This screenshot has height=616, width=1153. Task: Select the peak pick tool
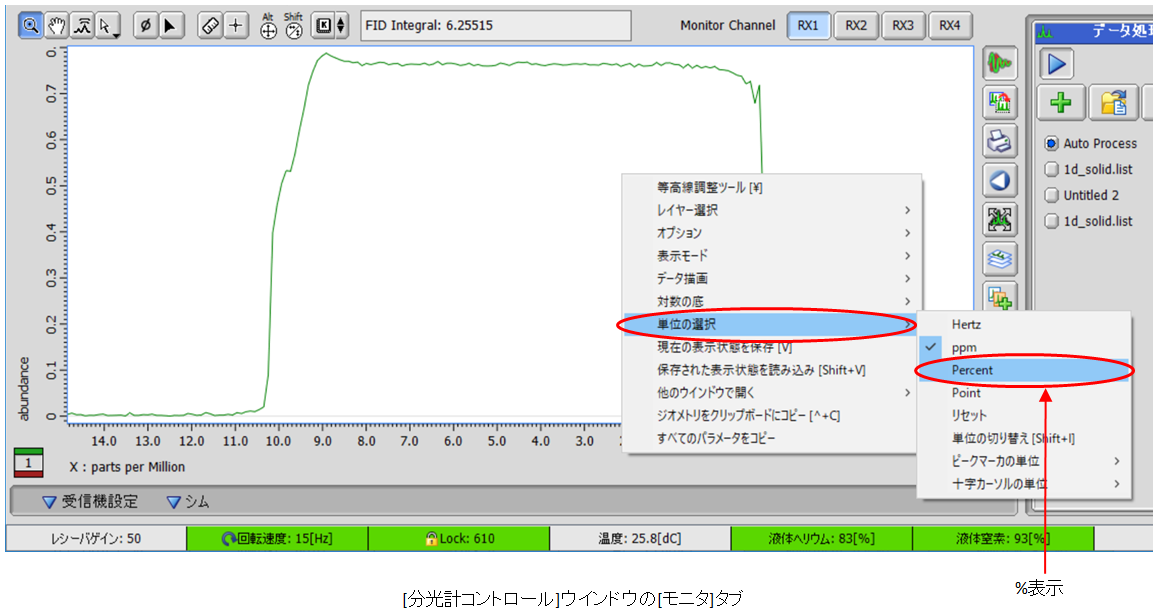click(84, 25)
